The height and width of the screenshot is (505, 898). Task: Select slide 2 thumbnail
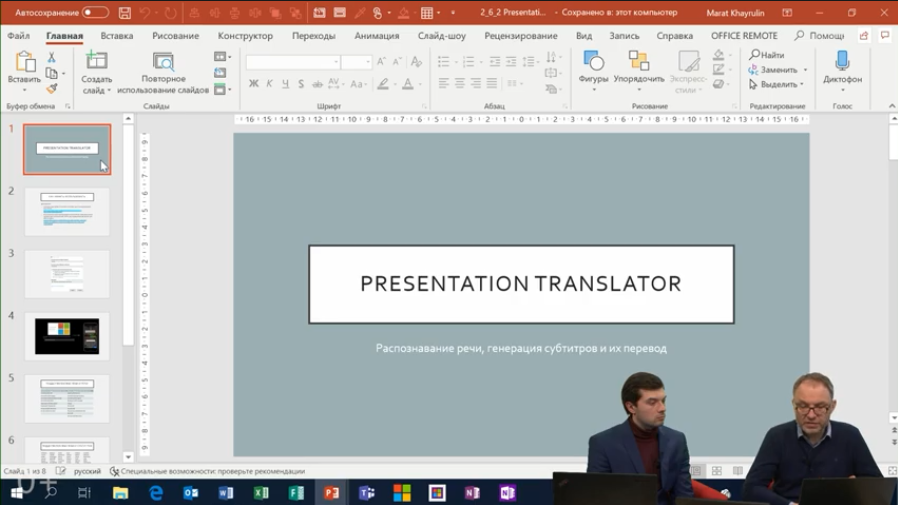(67, 212)
